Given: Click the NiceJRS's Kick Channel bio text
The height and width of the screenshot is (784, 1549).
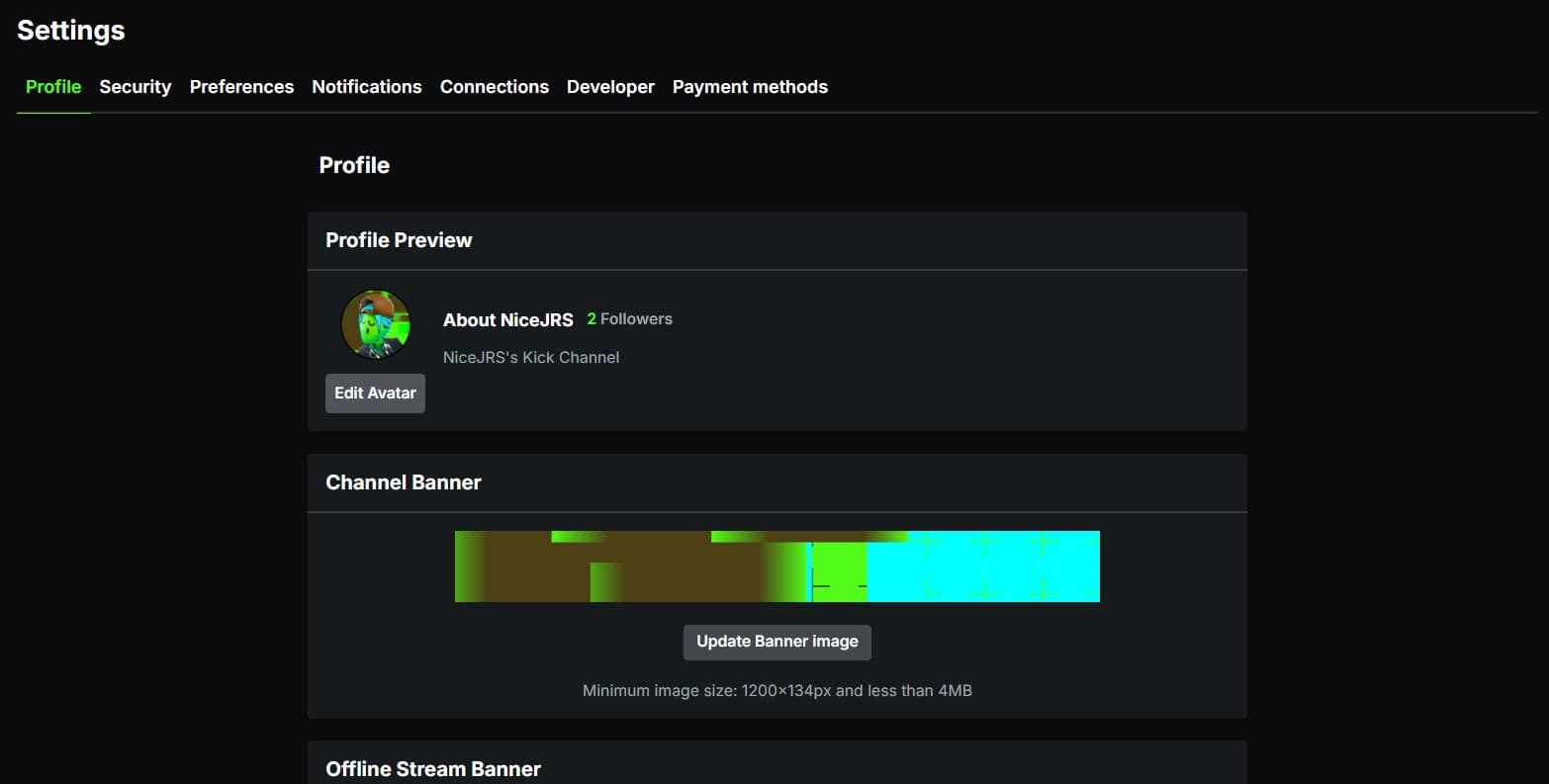Looking at the screenshot, I should (531, 357).
